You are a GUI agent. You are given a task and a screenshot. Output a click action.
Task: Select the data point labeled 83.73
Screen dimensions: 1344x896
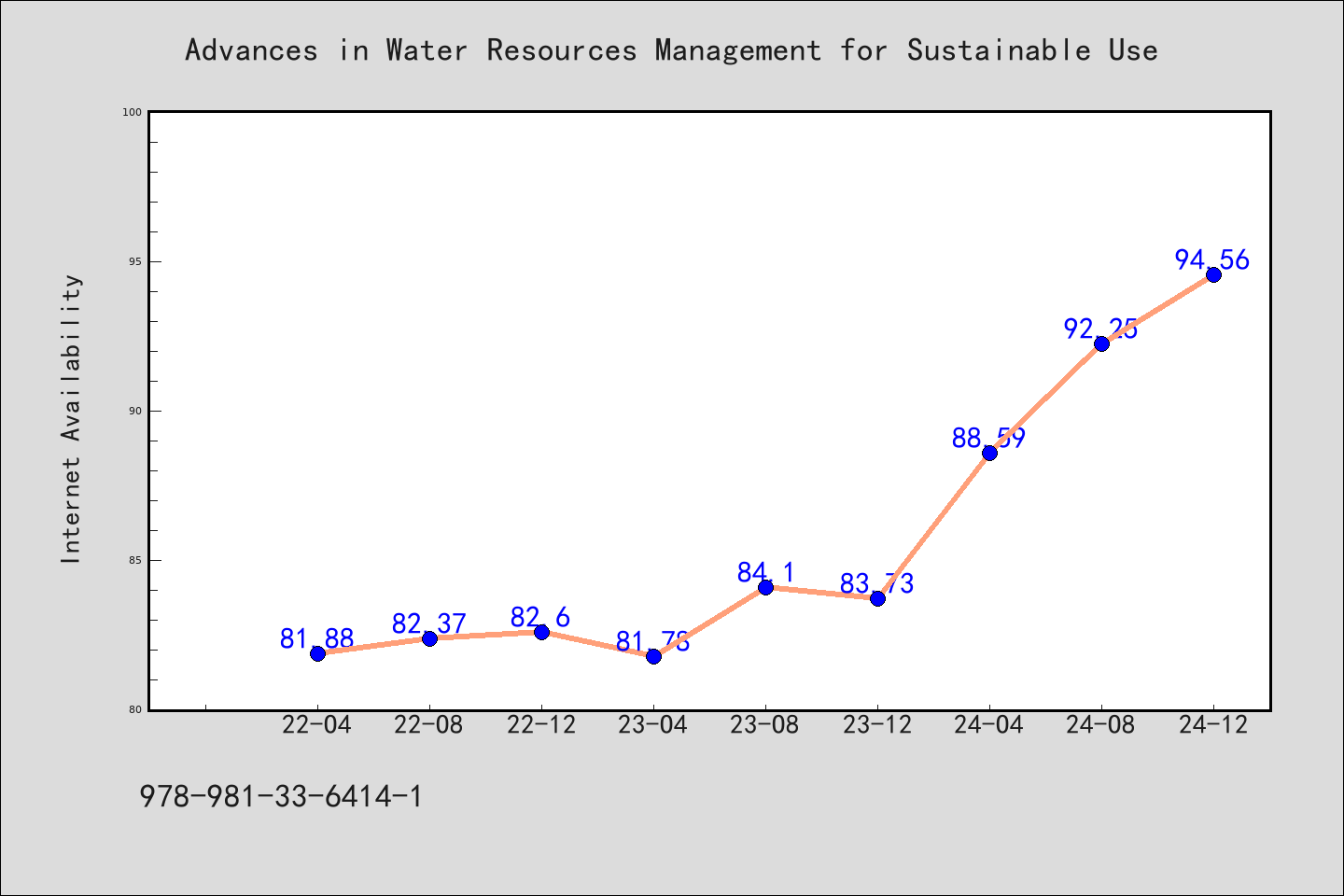[x=877, y=598]
